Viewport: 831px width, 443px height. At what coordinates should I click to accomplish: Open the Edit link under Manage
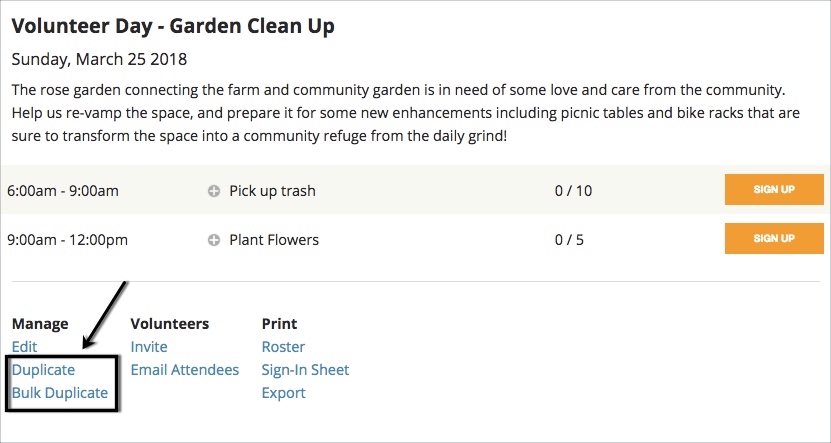[24, 347]
